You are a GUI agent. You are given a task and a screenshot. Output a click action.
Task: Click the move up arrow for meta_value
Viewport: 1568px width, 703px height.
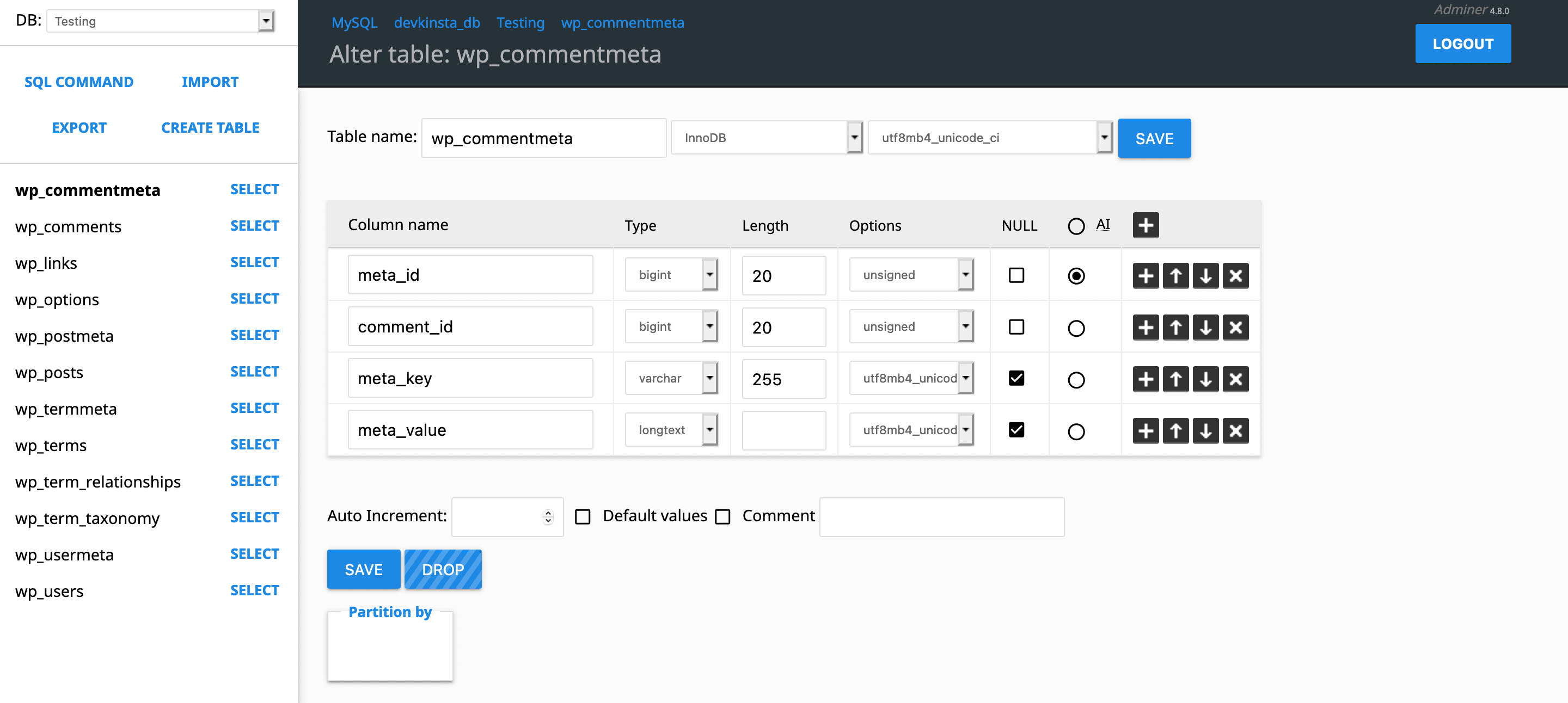point(1175,430)
